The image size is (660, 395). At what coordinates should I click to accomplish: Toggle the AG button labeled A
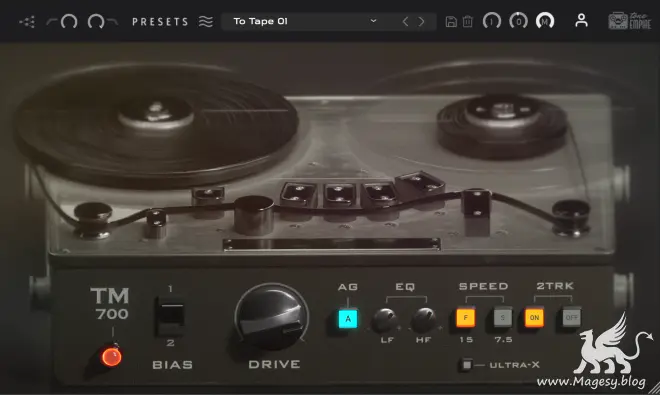click(348, 319)
